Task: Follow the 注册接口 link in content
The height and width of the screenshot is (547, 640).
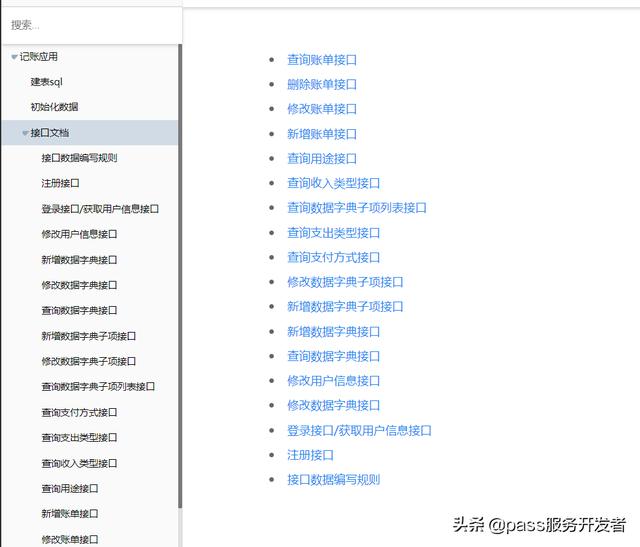Action: (x=310, y=455)
